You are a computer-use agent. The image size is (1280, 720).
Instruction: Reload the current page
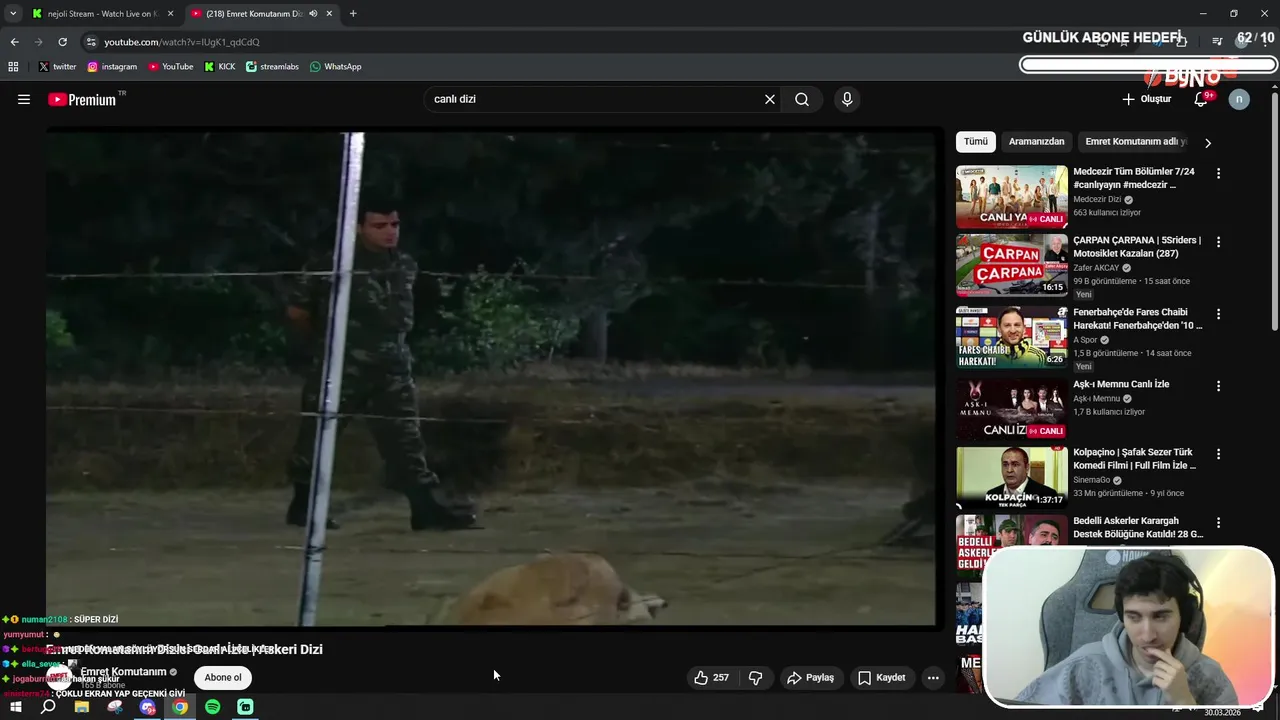point(62,42)
